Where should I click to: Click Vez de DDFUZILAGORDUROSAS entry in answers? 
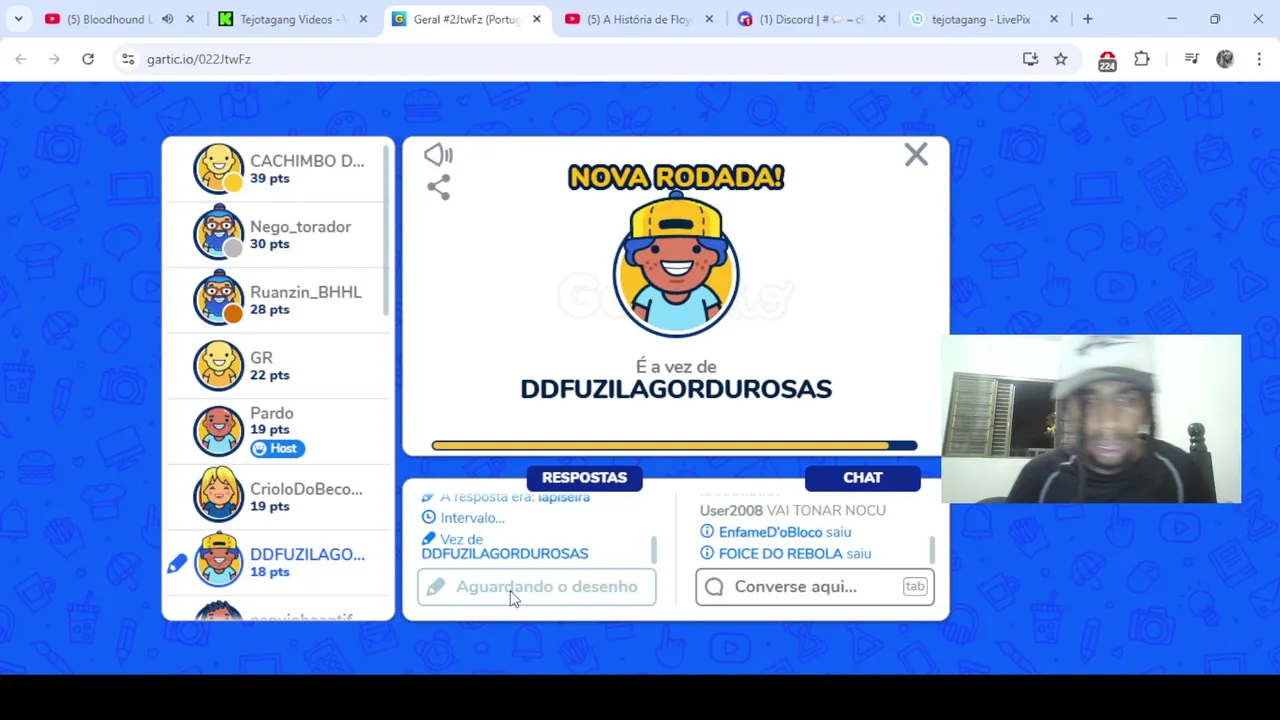tap(505, 546)
